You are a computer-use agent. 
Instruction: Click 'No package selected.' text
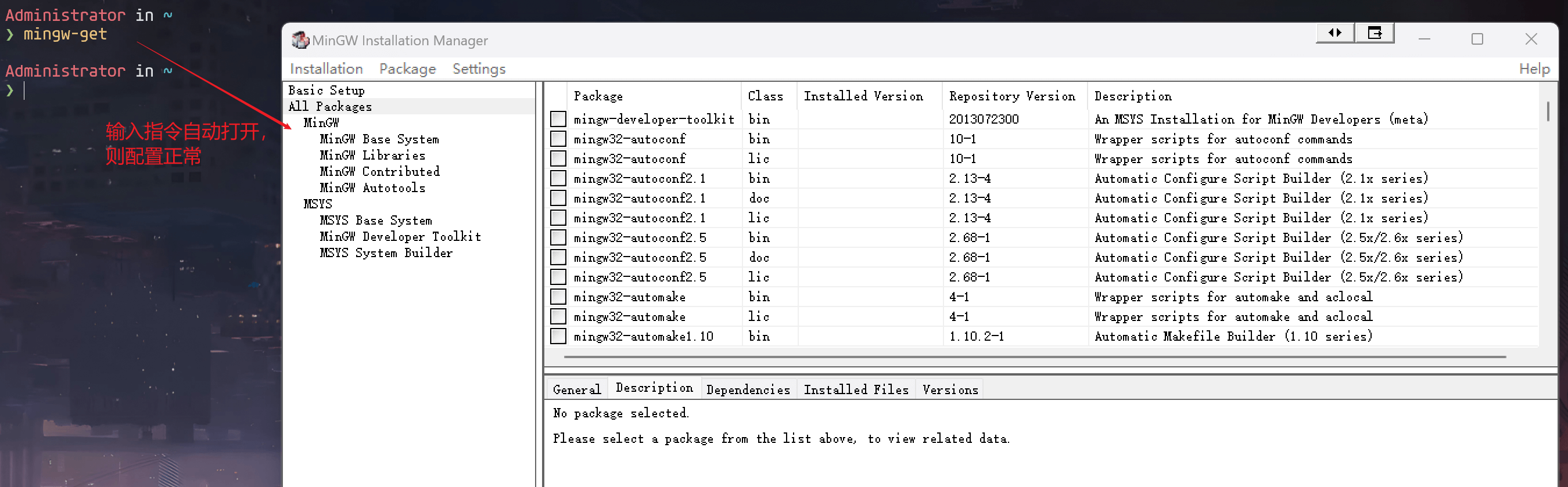tap(621, 413)
